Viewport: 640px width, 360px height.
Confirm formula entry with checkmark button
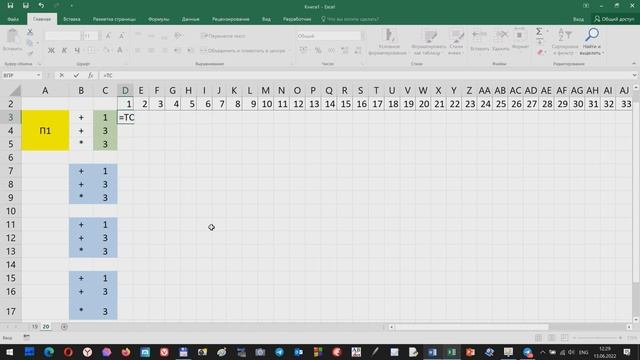pyautogui.click(x=76, y=76)
